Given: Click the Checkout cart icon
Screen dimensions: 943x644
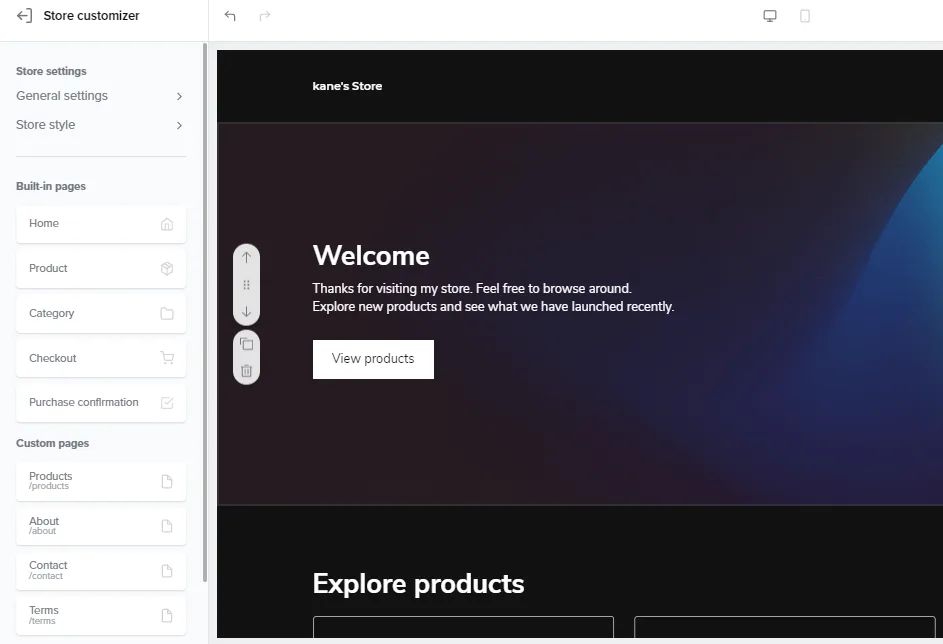Looking at the screenshot, I should [167, 358].
